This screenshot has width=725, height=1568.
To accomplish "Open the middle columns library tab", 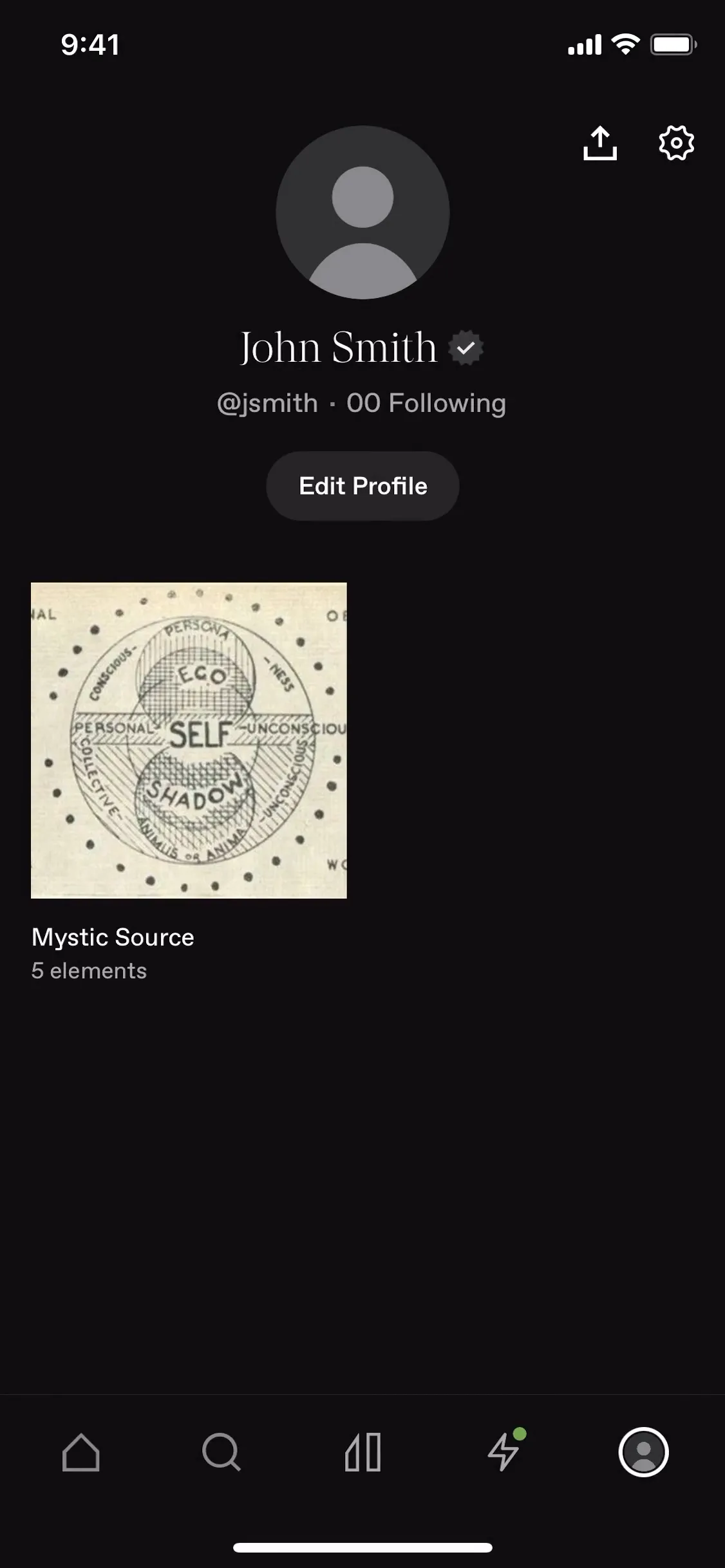I will [362, 1453].
